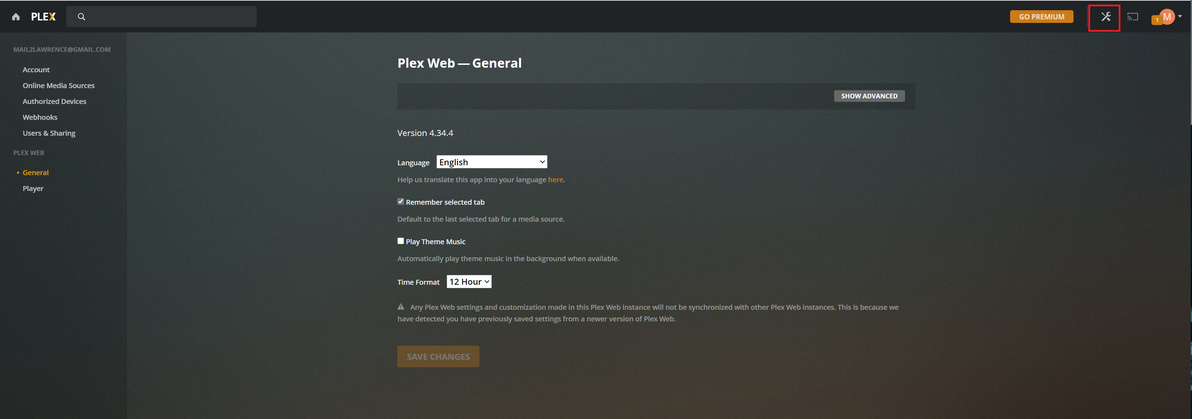Open the Language dropdown
The height and width of the screenshot is (419, 1192).
(x=492, y=162)
